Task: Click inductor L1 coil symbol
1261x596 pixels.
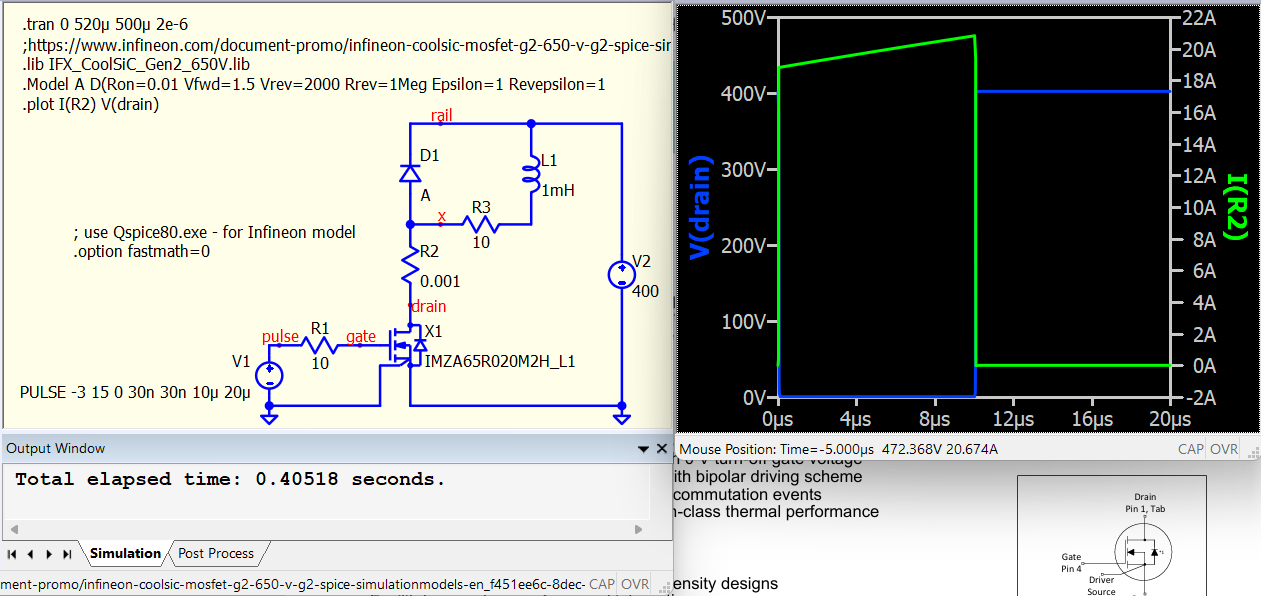Action: [x=531, y=173]
